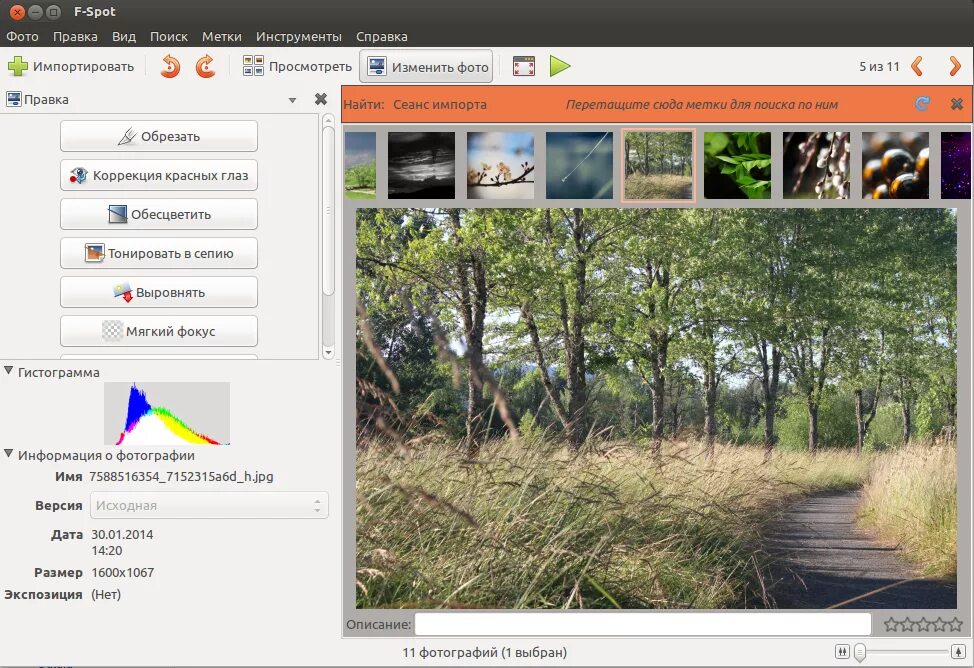Rotate photo left with counter-clockwise arrow
Viewport: 974px width, 668px height.
tap(170, 66)
